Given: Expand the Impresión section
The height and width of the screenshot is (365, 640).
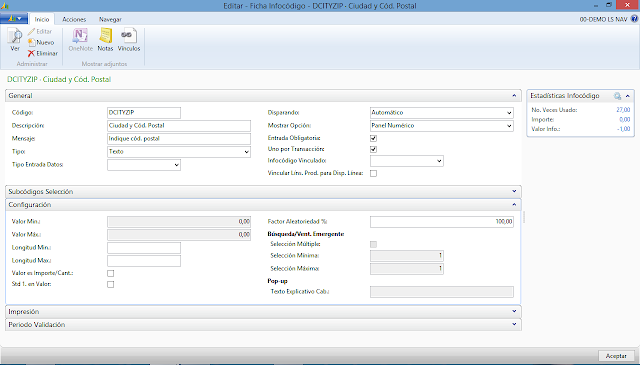Looking at the screenshot, I should coord(514,312).
